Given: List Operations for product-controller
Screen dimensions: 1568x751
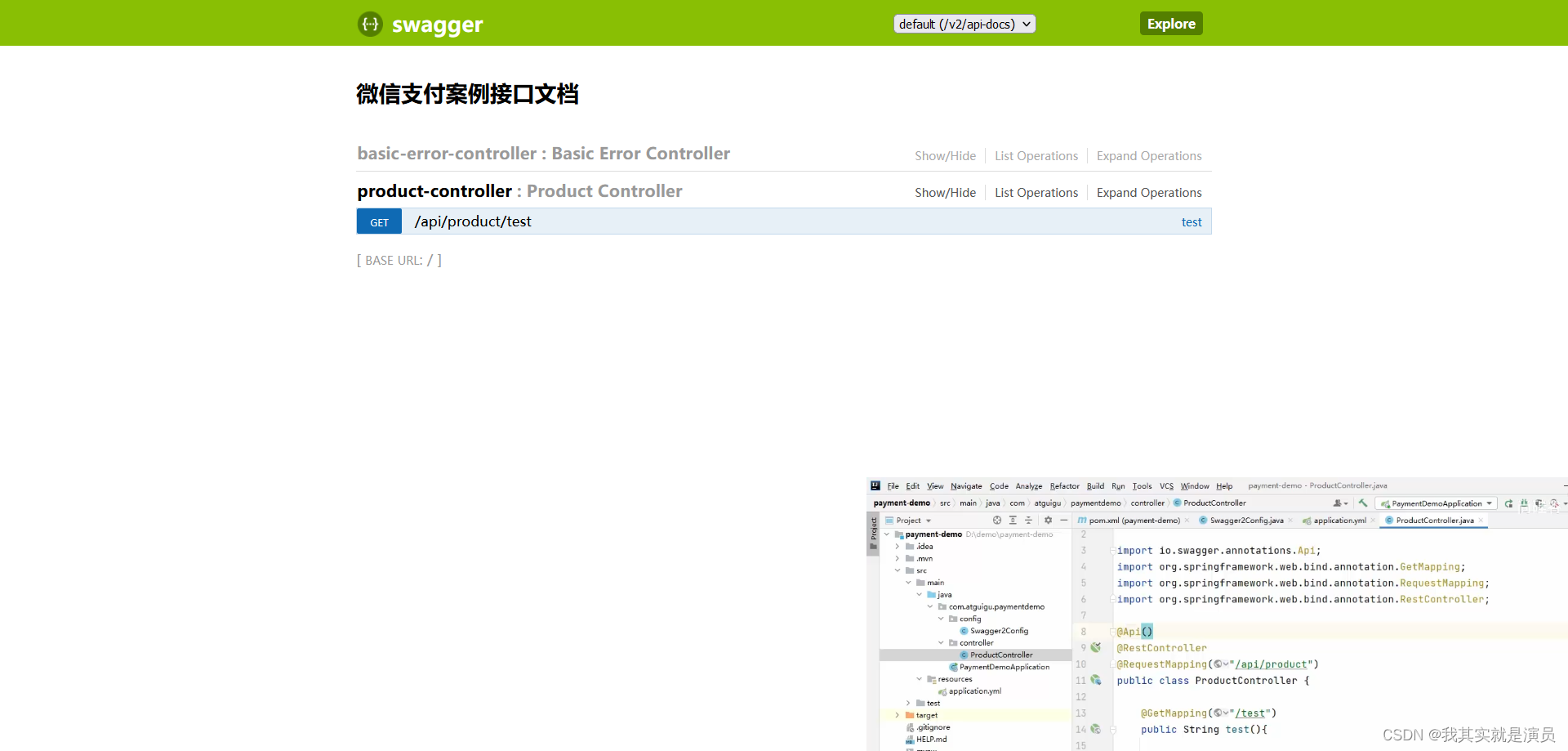Looking at the screenshot, I should coord(1036,193).
